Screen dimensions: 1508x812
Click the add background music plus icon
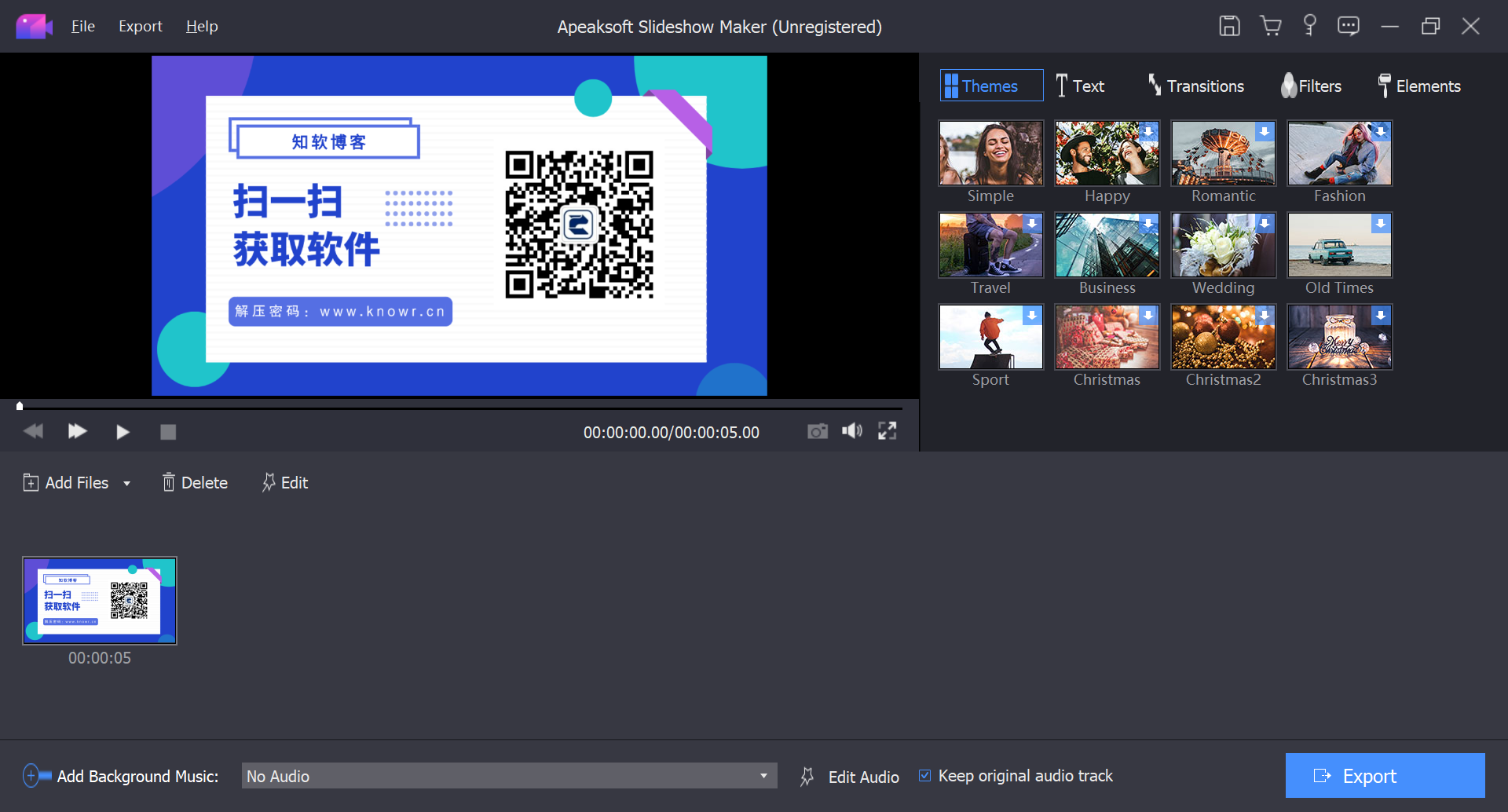click(35, 776)
